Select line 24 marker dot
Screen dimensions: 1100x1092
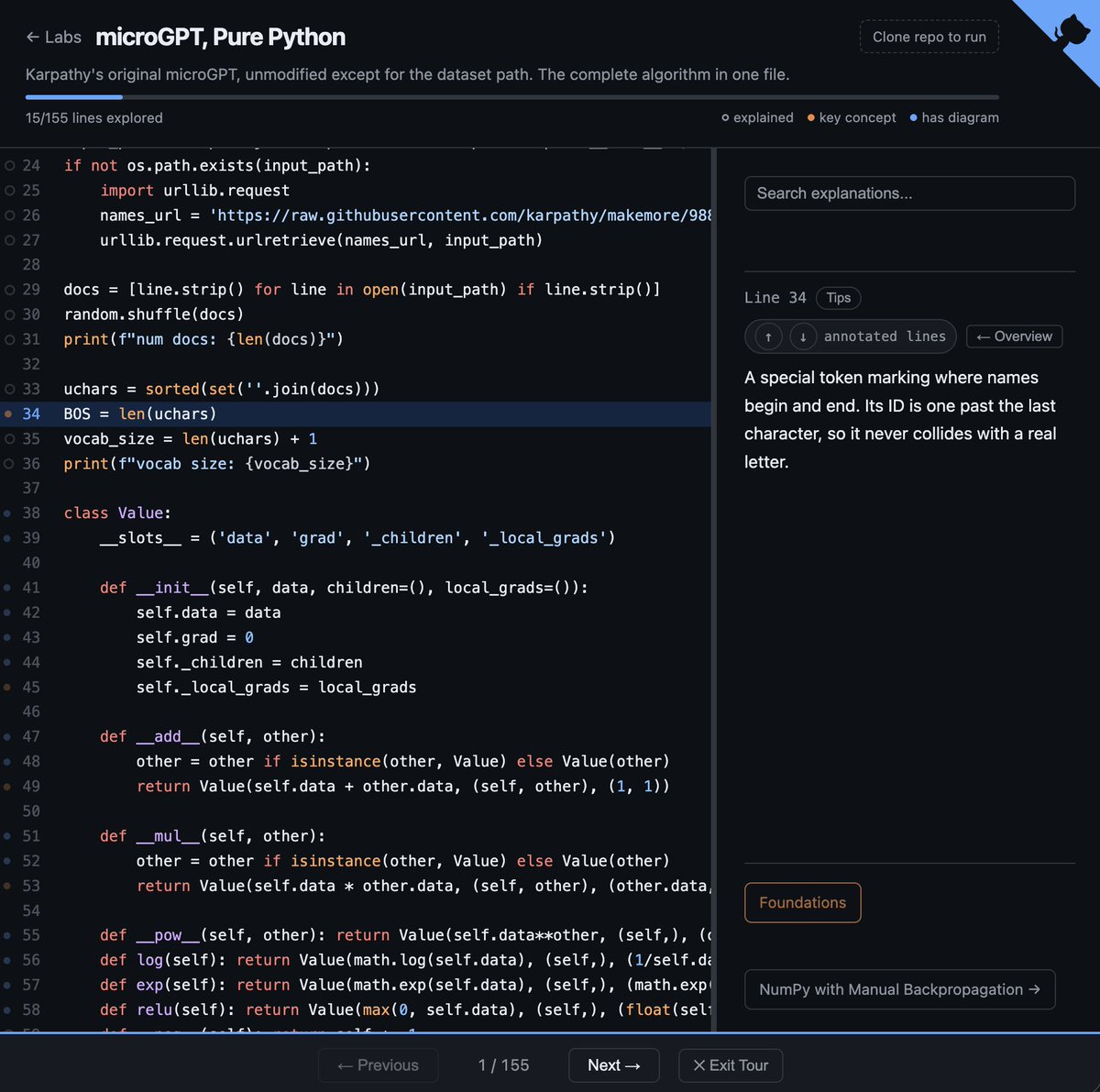point(10,166)
